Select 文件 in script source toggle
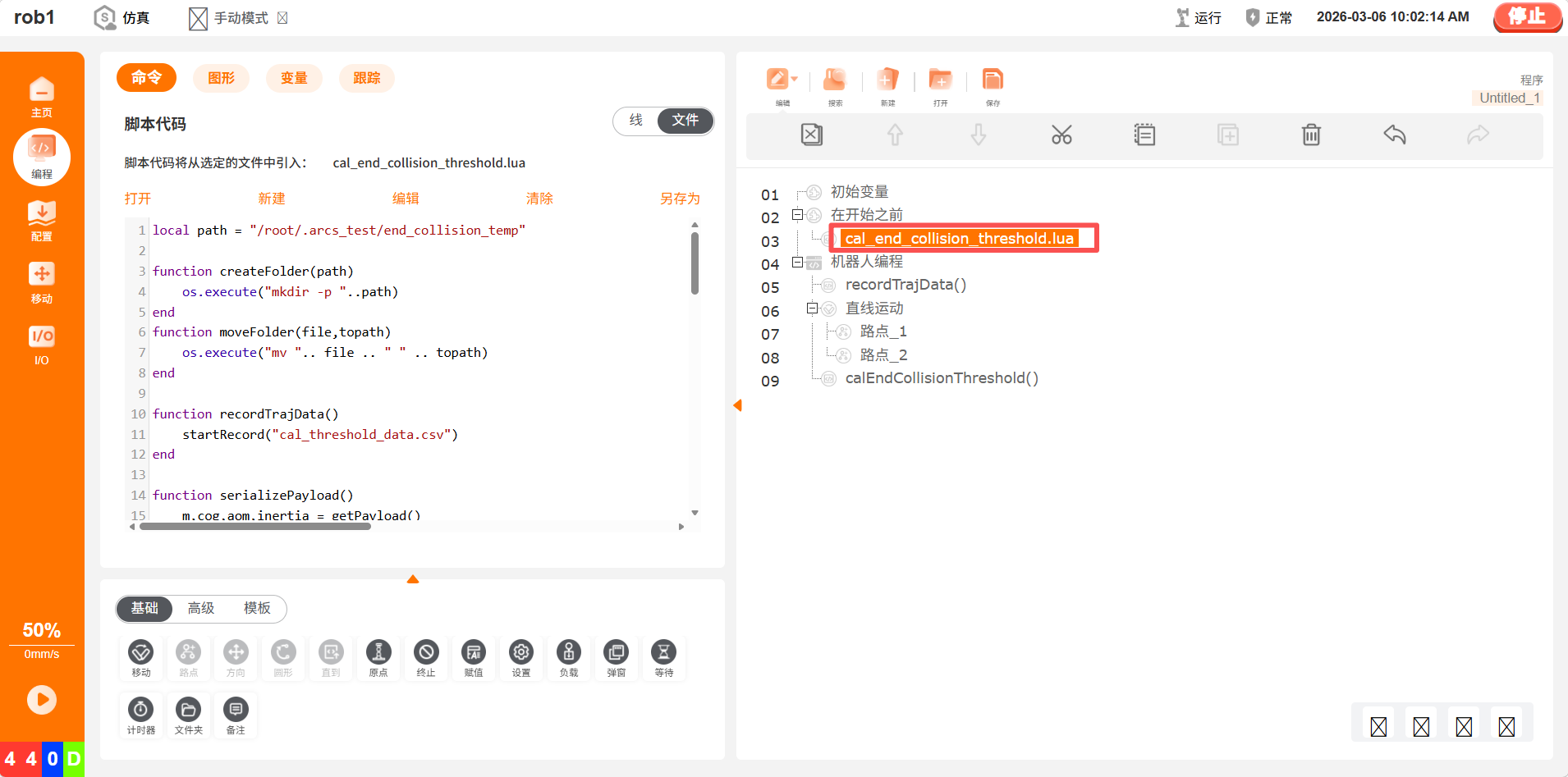1568x777 pixels. tap(685, 121)
